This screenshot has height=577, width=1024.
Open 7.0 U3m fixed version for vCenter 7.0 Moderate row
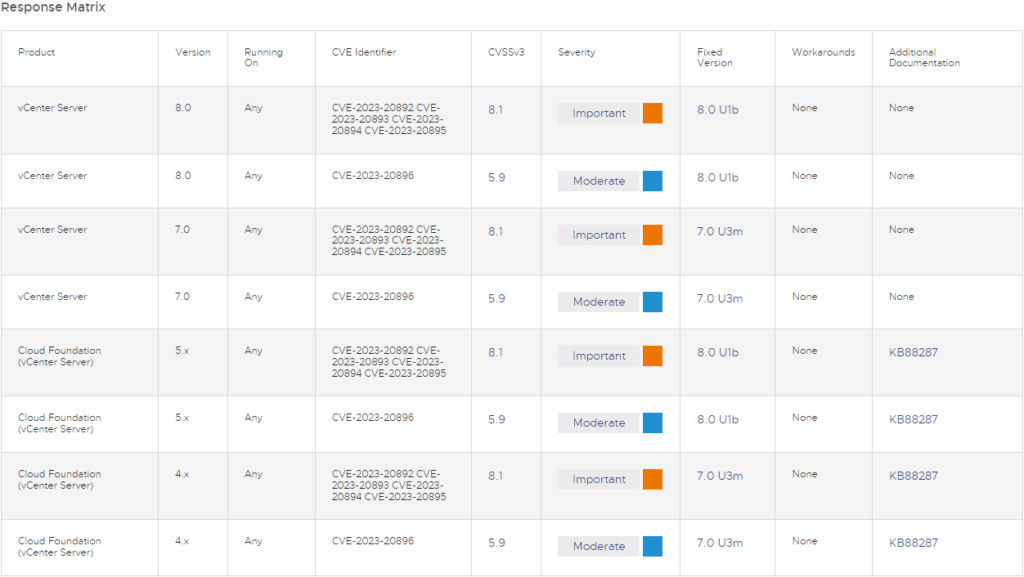pos(720,299)
